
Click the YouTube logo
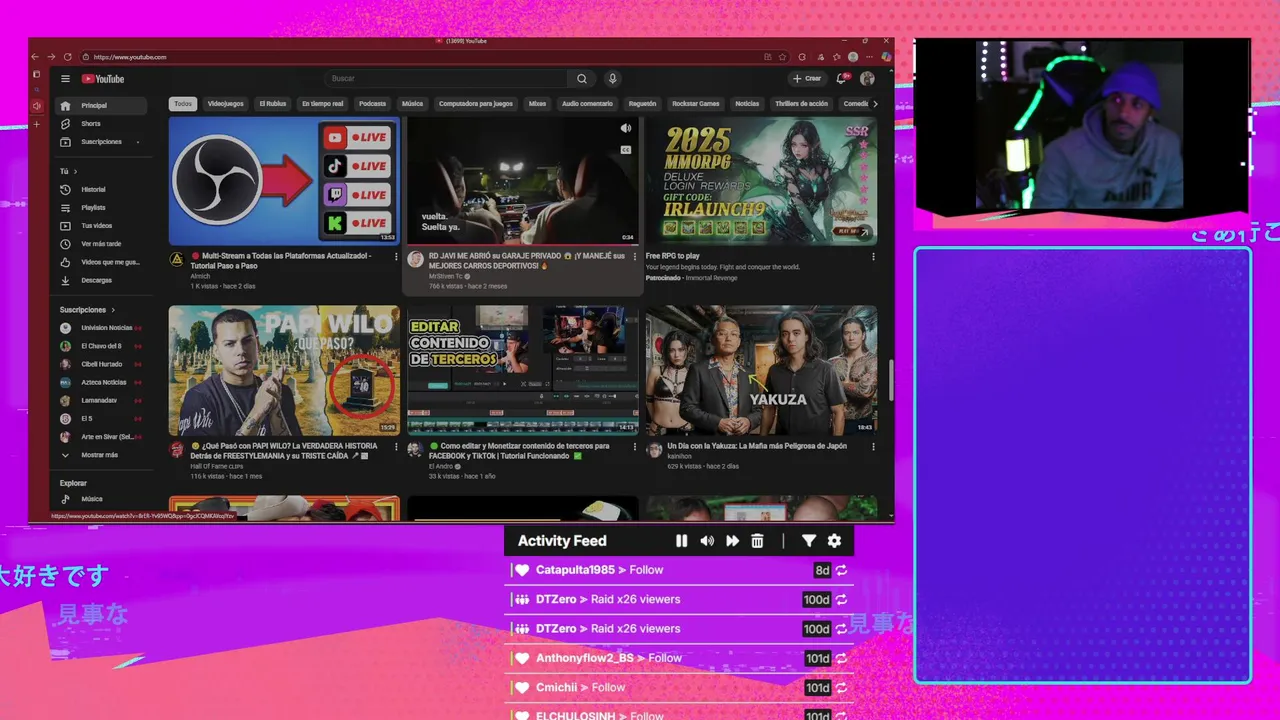coord(103,79)
